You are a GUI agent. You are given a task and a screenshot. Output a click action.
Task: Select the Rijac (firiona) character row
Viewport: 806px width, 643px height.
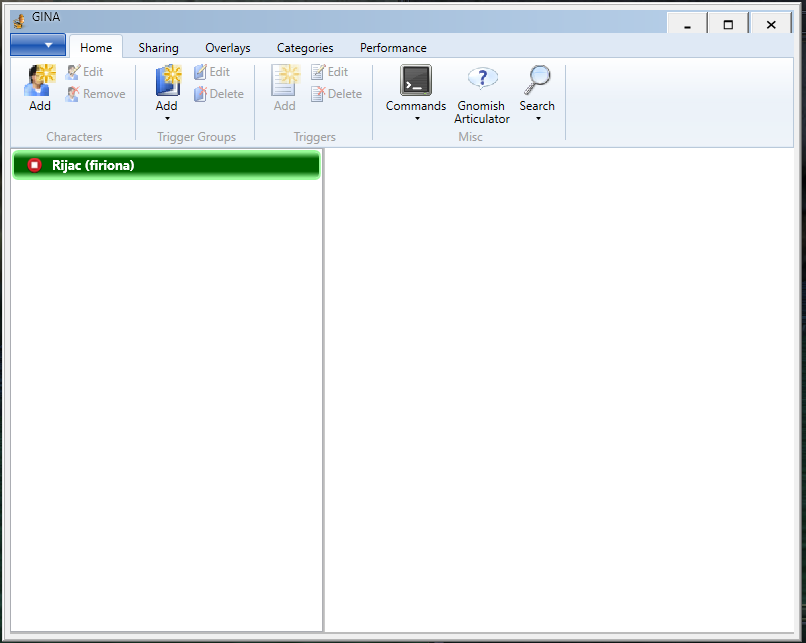[x=166, y=165]
